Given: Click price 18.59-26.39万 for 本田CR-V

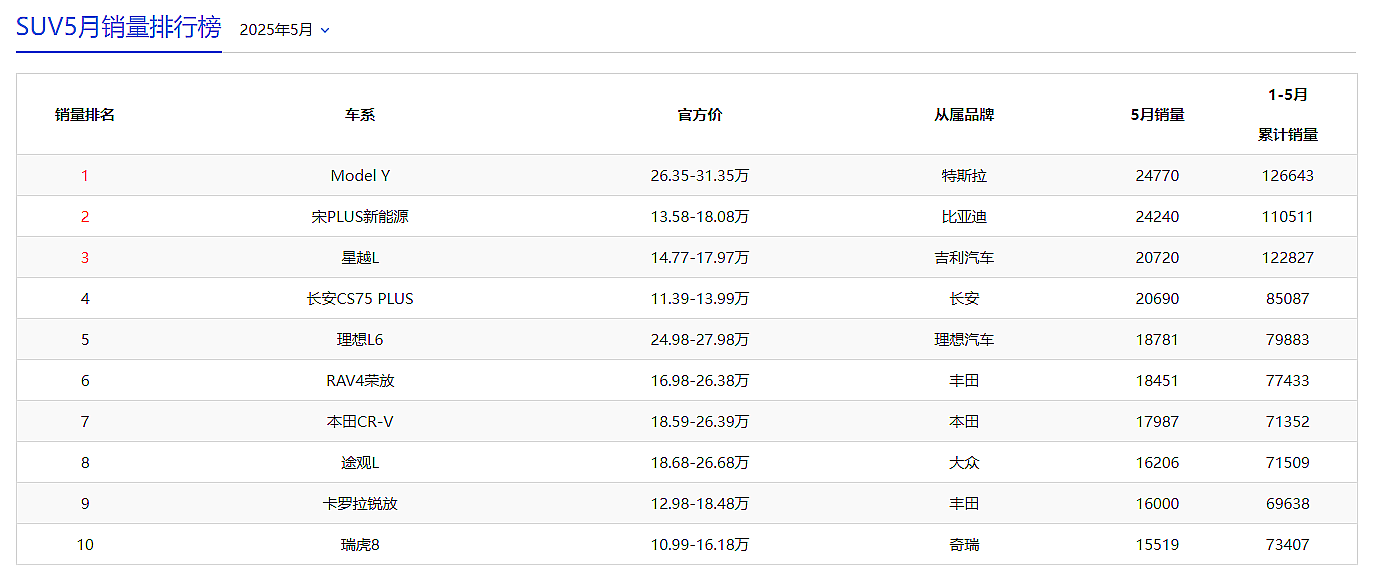Looking at the screenshot, I should (699, 422).
